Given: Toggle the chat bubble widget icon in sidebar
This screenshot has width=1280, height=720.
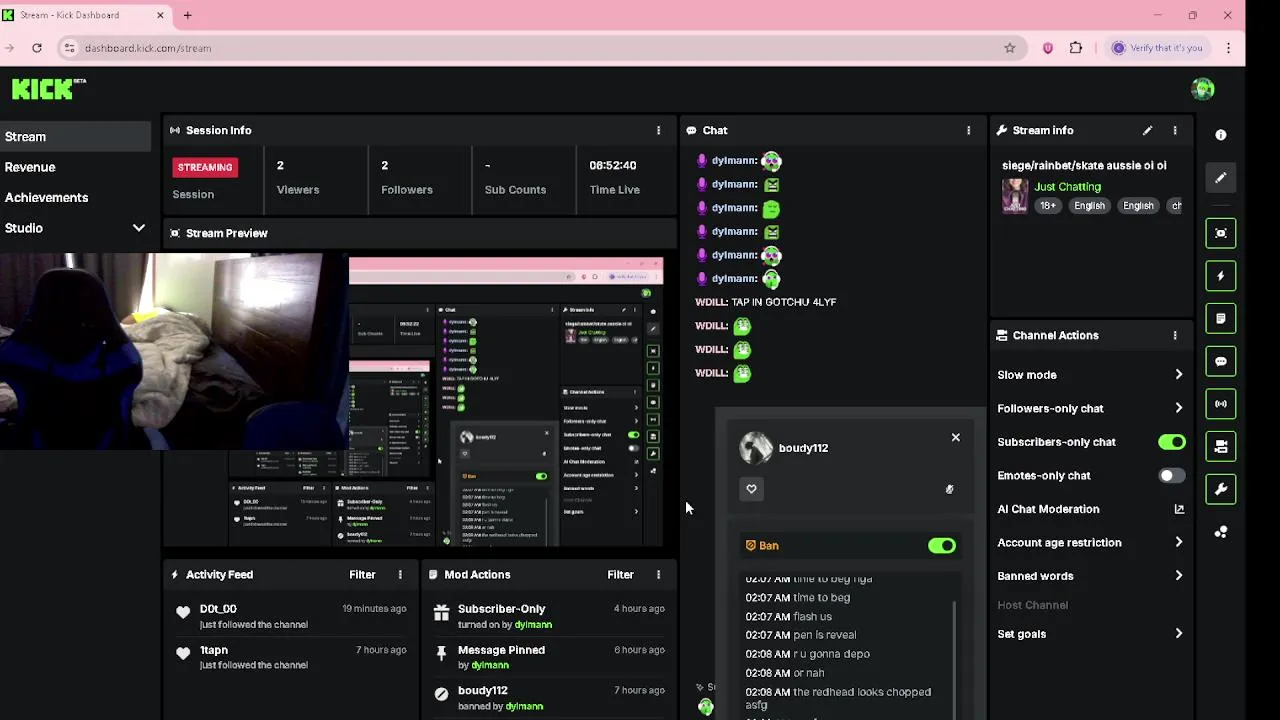Looking at the screenshot, I should (1220, 361).
